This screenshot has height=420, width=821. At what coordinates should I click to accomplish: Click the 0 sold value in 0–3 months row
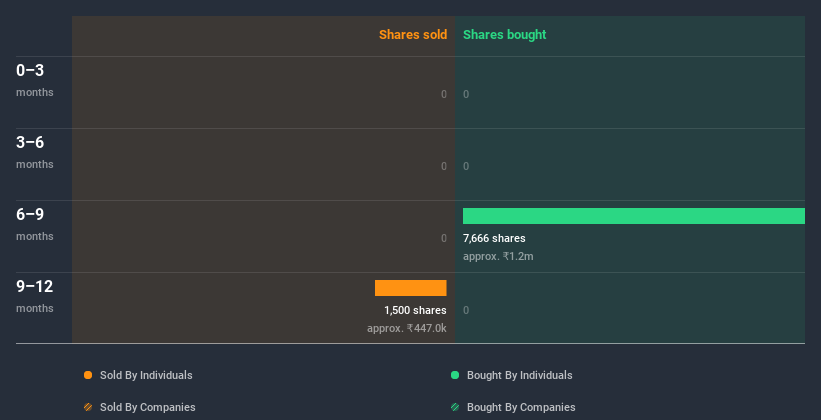coord(444,94)
